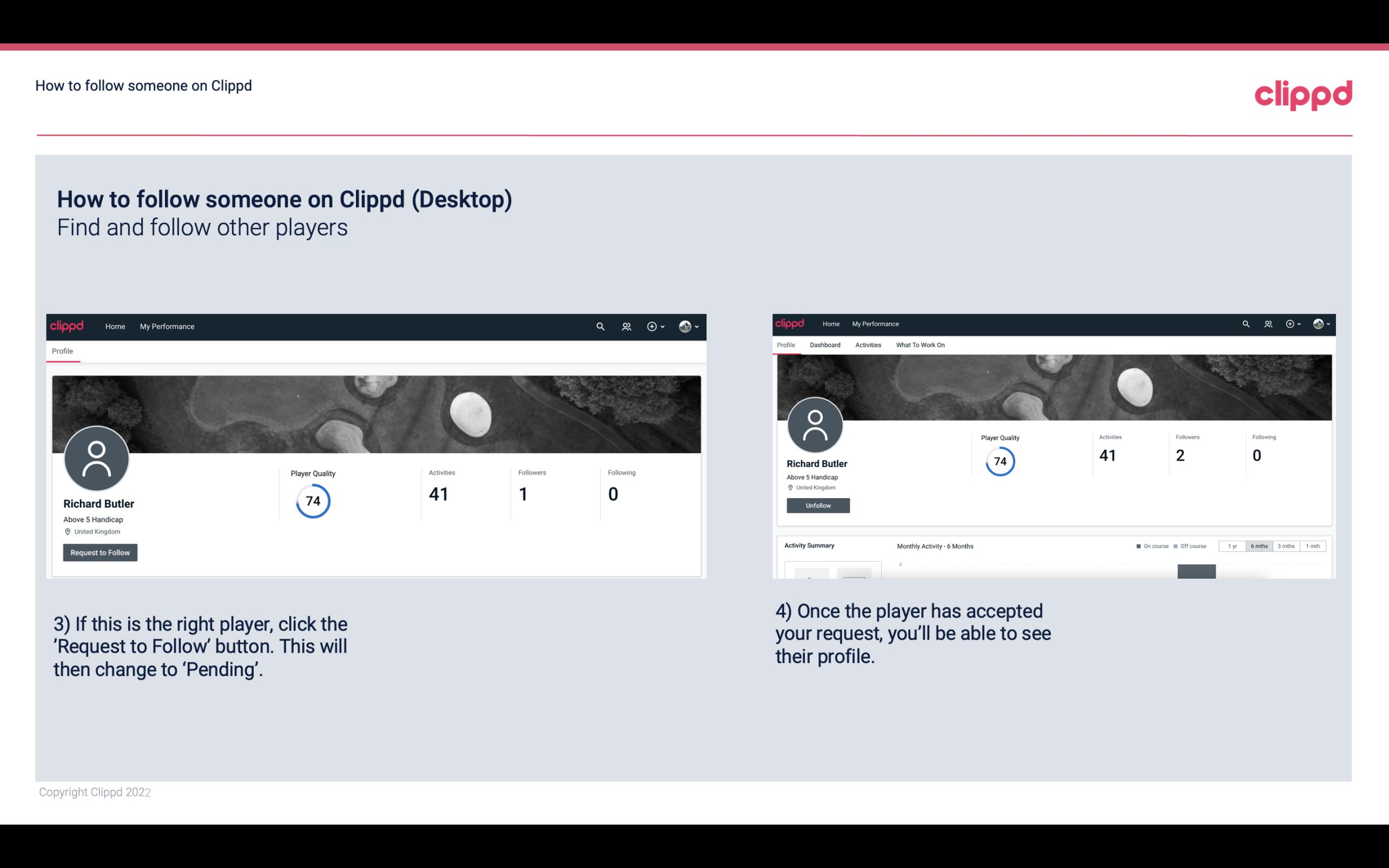Click the Profile tab on right screen
The height and width of the screenshot is (868, 1389).
(788, 344)
